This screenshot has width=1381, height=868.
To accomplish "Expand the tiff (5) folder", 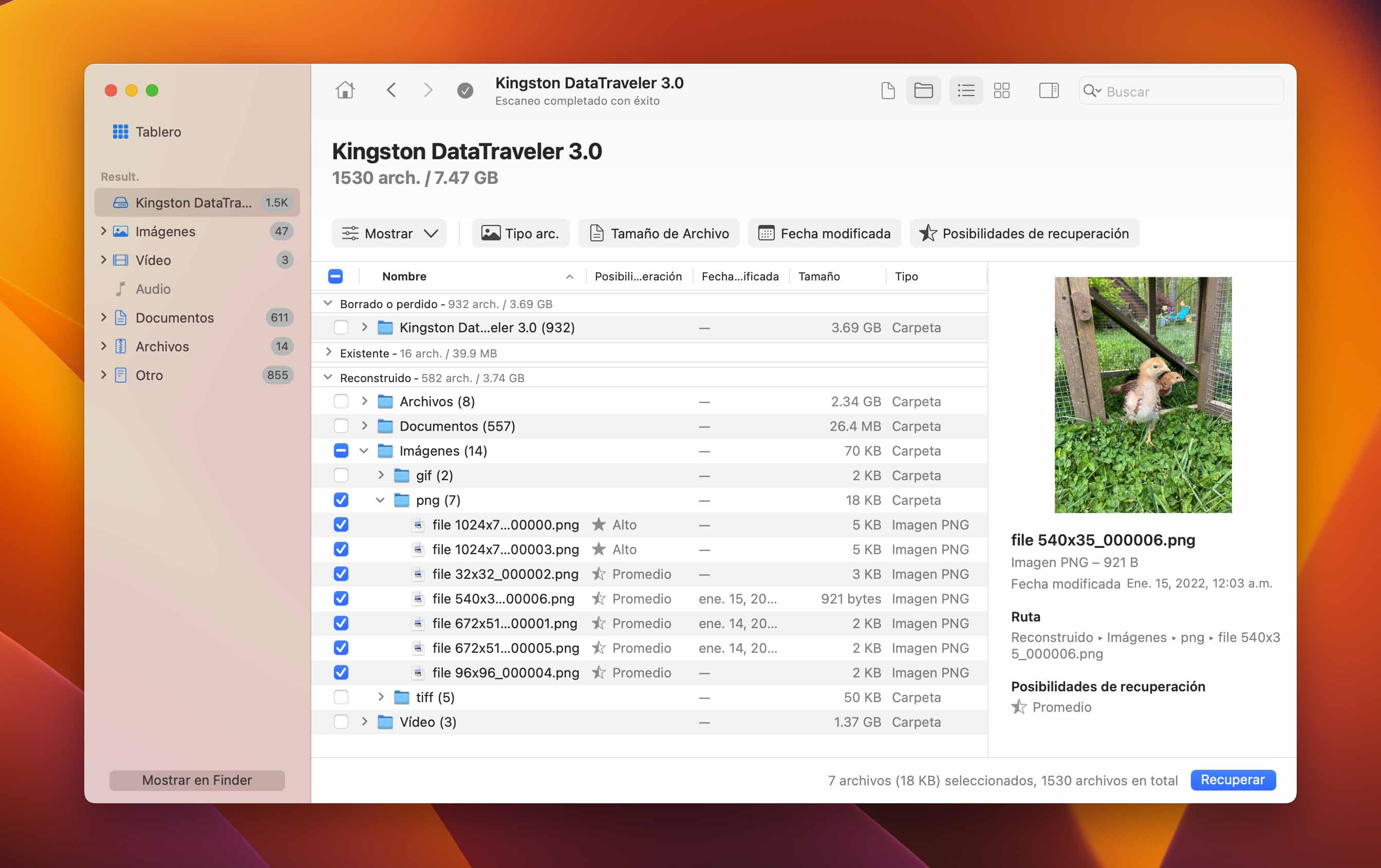I will (x=380, y=697).
